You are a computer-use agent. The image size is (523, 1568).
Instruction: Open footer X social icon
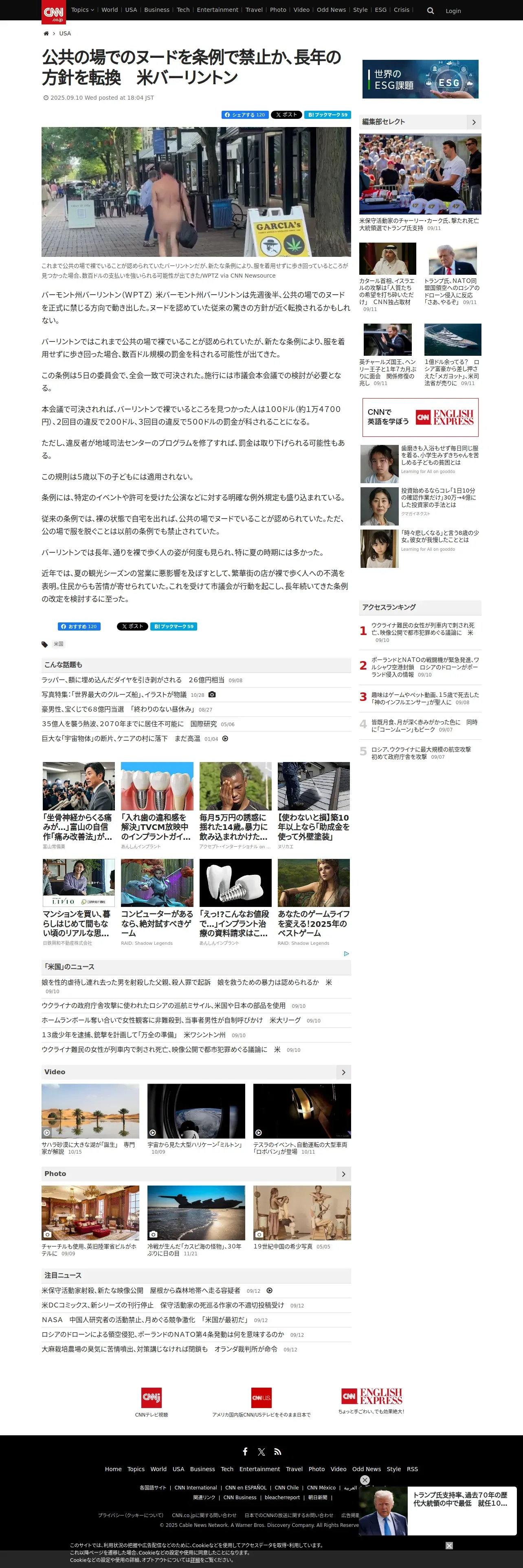[261, 1452]
